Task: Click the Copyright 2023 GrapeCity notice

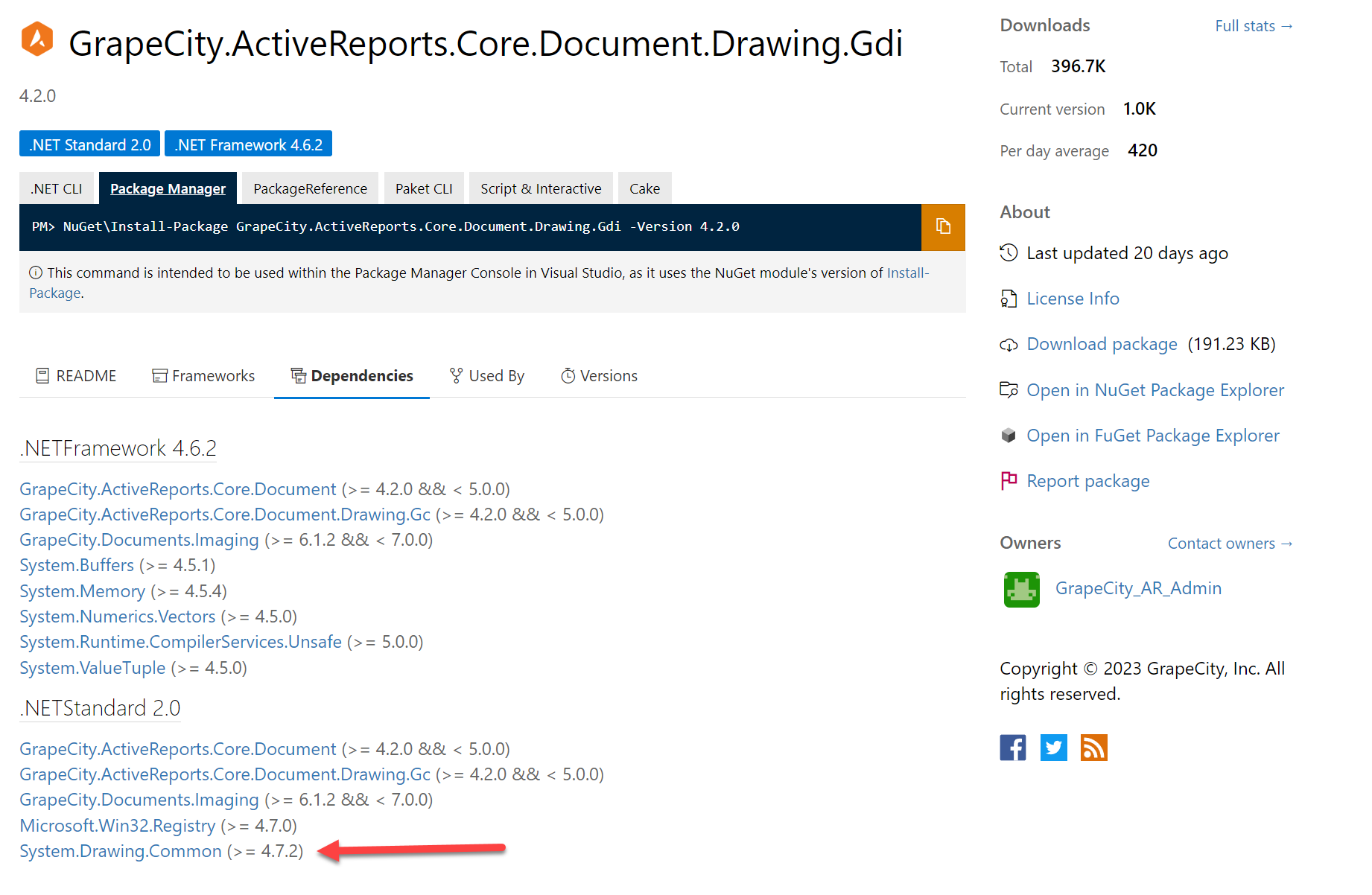Action: click(x=1142, y=681)
